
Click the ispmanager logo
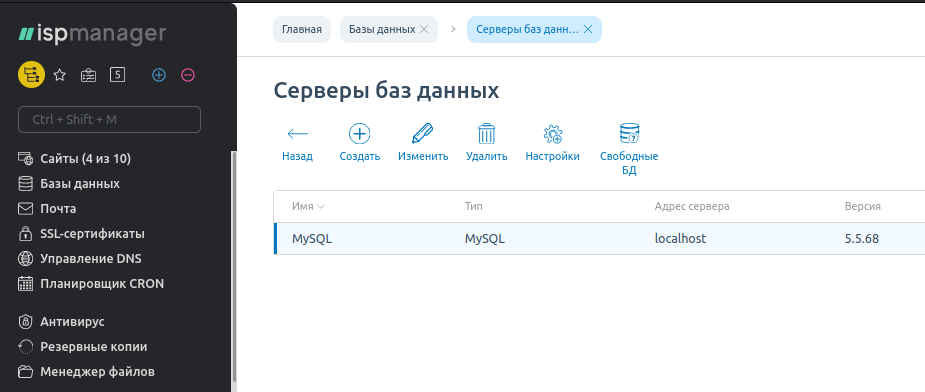coord(92,34)
